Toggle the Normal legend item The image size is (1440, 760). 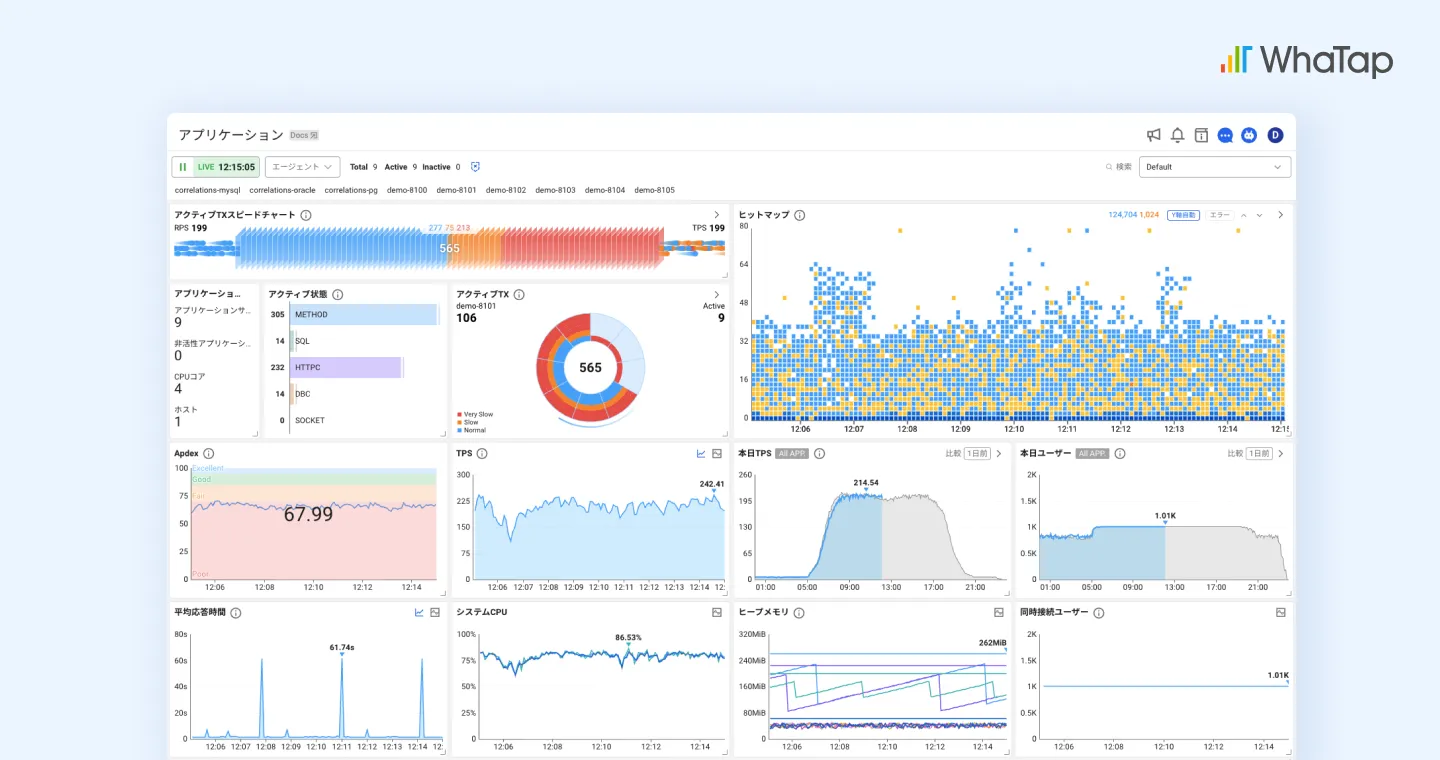tap(471, 430)
